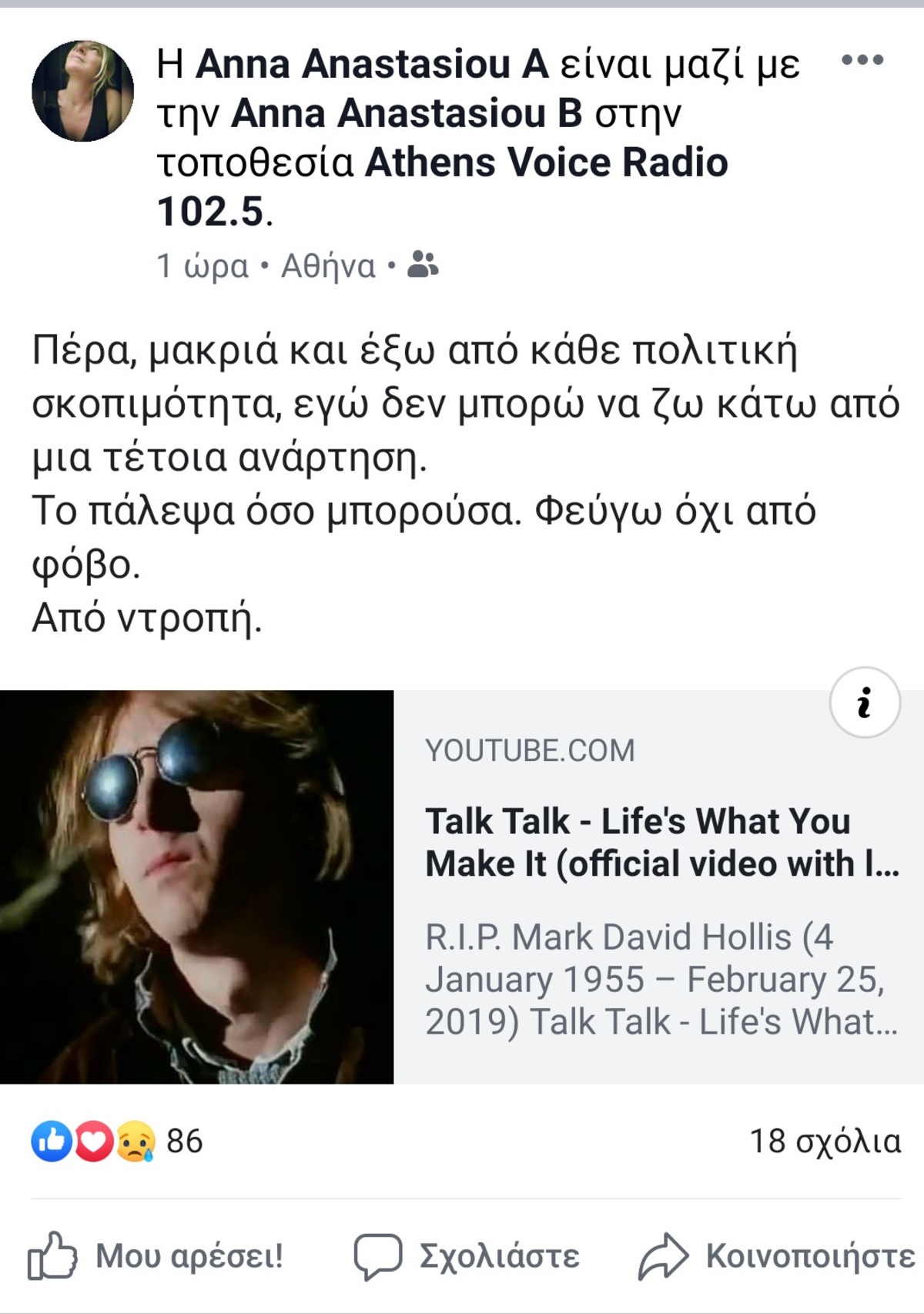The width and height of the screenshot is (924, 1314).
Task: Click the Κοινοποιήστε share button label
Action: (x=811, y=1256)
